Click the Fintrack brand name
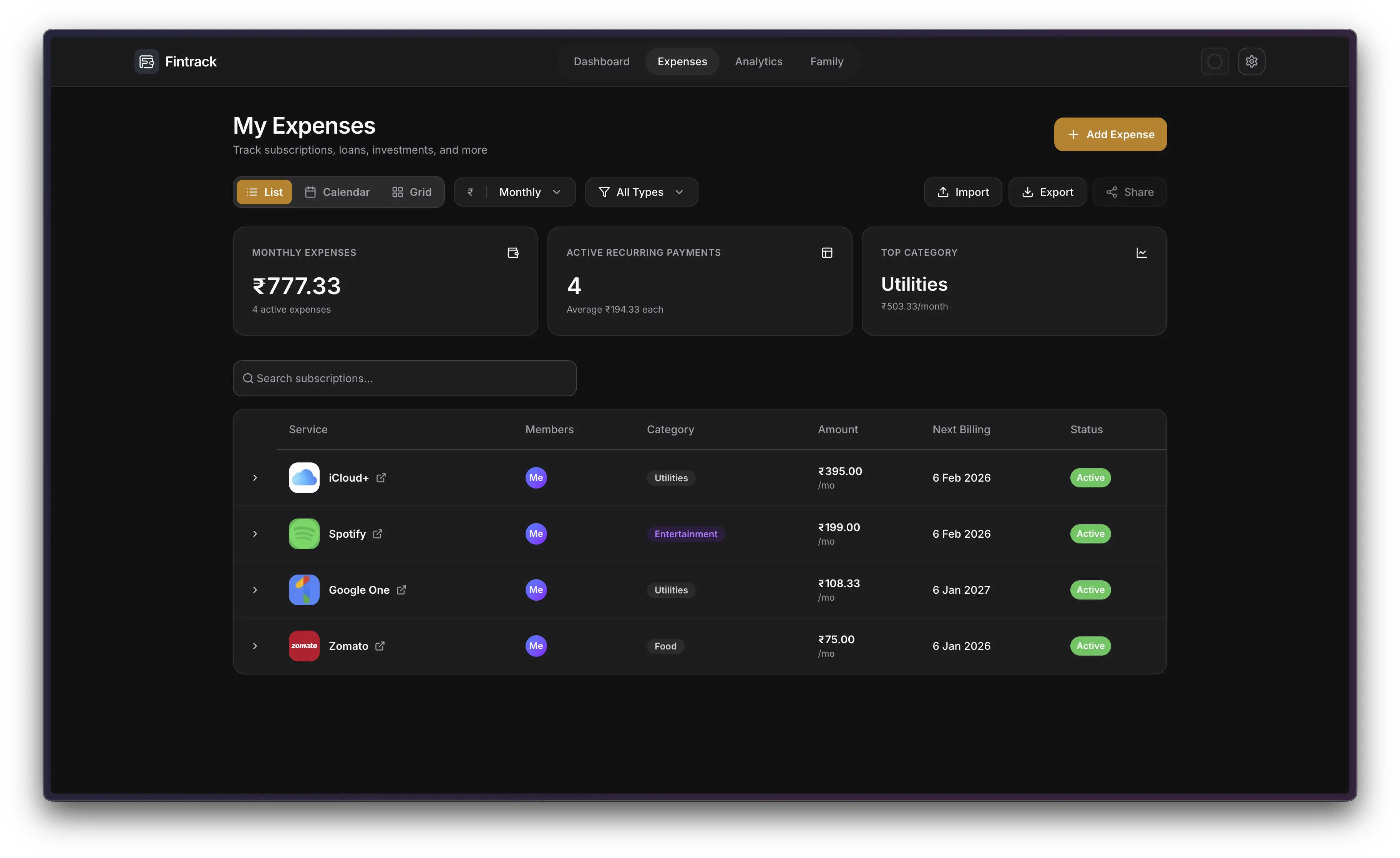This screenshot has width=1400, height=858. (191, 61)
